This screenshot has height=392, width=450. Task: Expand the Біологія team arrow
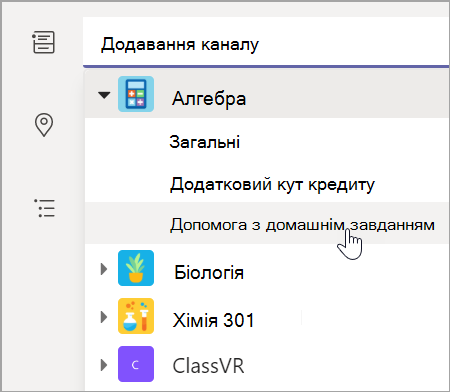click(x=104, y=269)
